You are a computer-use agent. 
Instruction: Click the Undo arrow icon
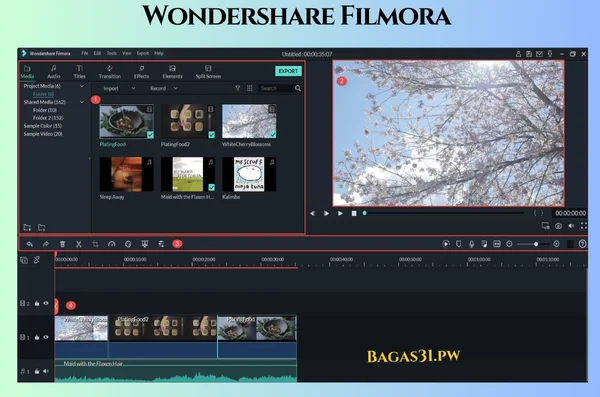click(29, 244)
